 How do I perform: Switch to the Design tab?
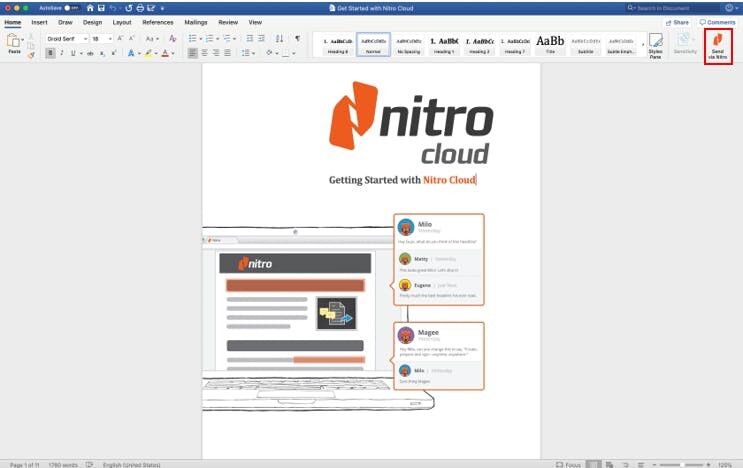pyautogui.click(x=92, y=22)
